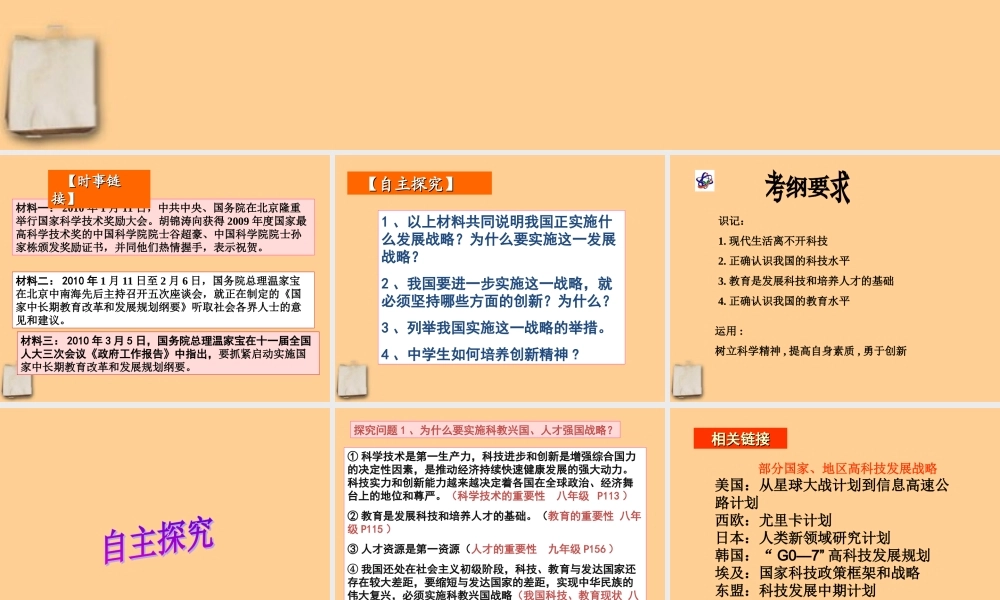Click paragraph ② 教育是发展科技和培养人才的基础

point(494,522)
